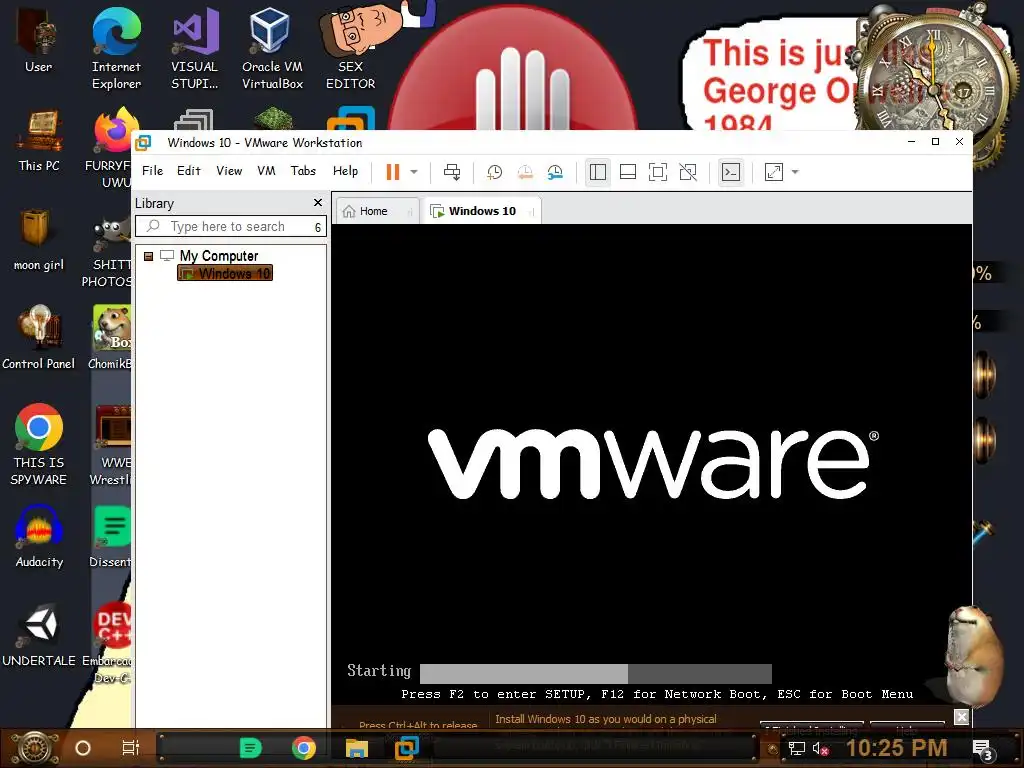Open the Embarcadero Dev-C++ desktop icon
The width and height of the screenshot is (1024, 768).
(x=108, y=643)
